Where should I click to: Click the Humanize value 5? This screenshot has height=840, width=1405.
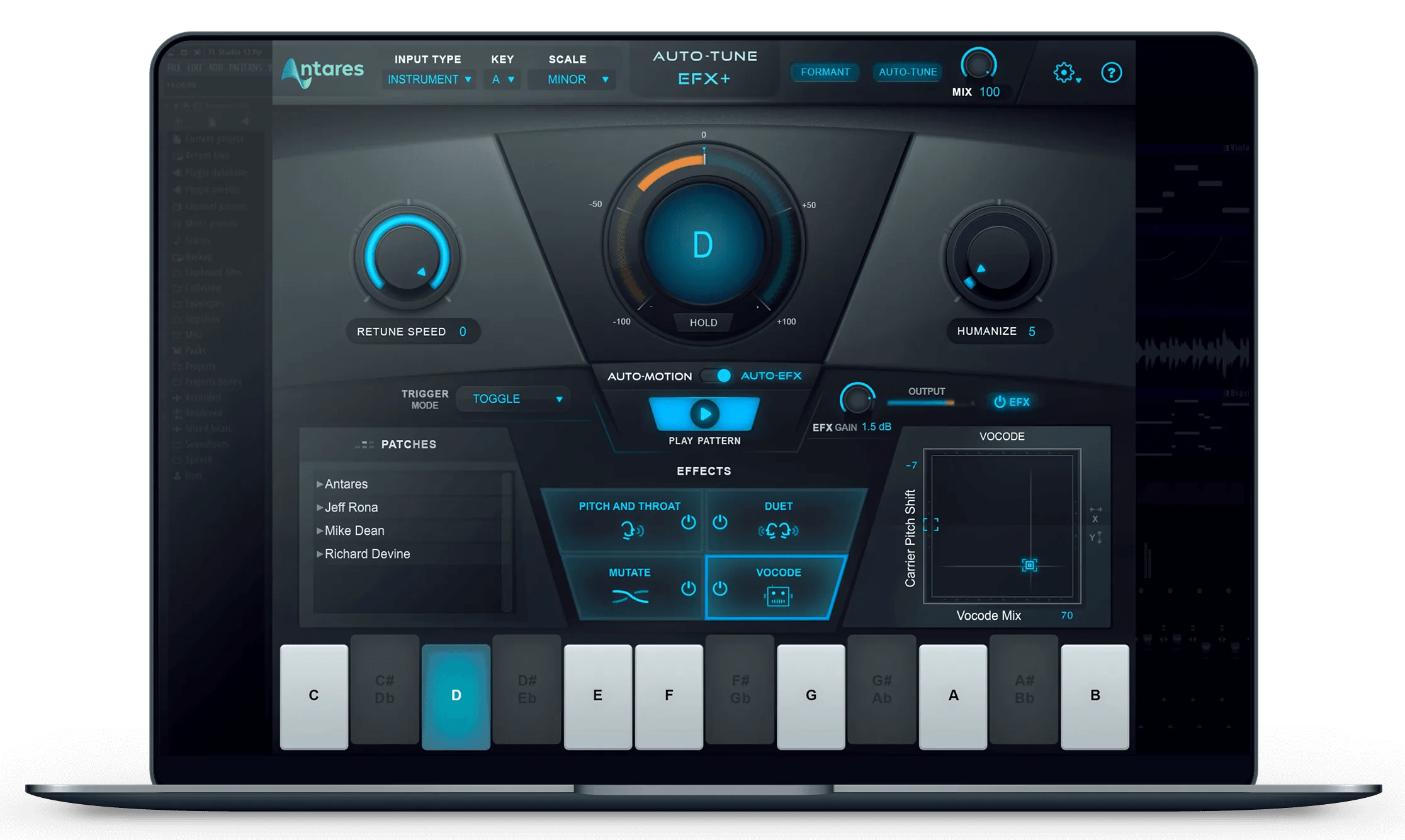(x=1032, y=332)
